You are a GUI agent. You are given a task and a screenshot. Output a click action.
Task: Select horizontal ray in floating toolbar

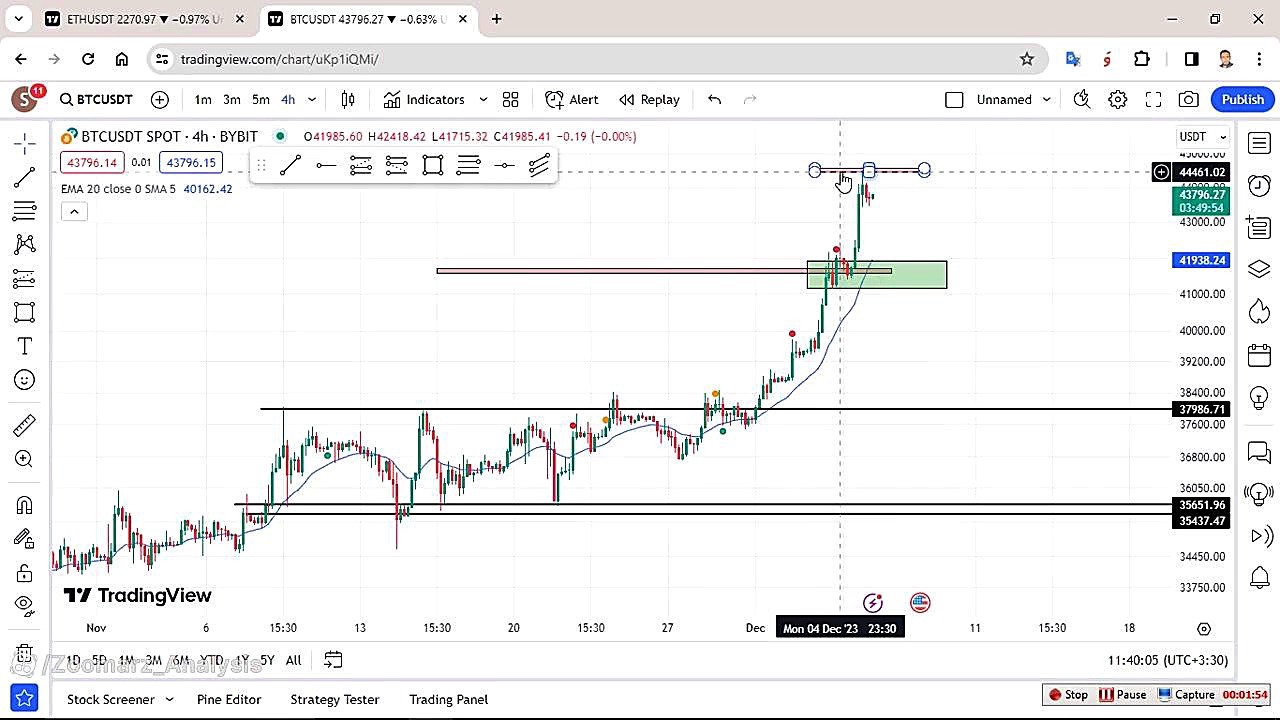point(326,165)
